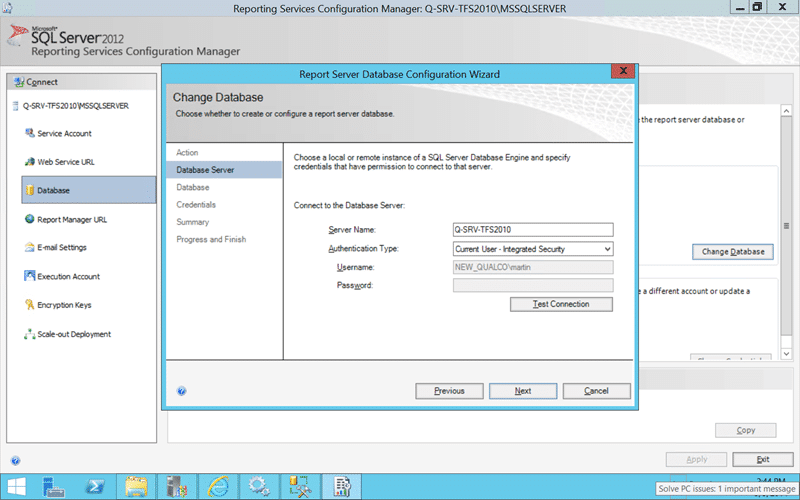Viewport: 800px width, 500px height.
Task: Click the Next button
Action: 523,391
